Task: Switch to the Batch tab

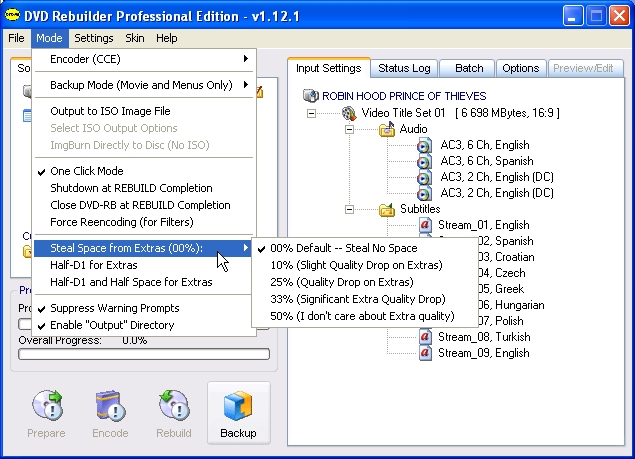Action: click(x=468, y=68)
